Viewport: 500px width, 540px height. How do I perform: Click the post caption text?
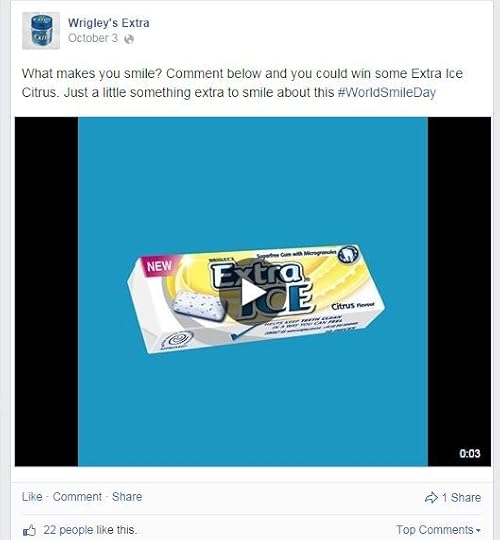(x=242, y=83)
